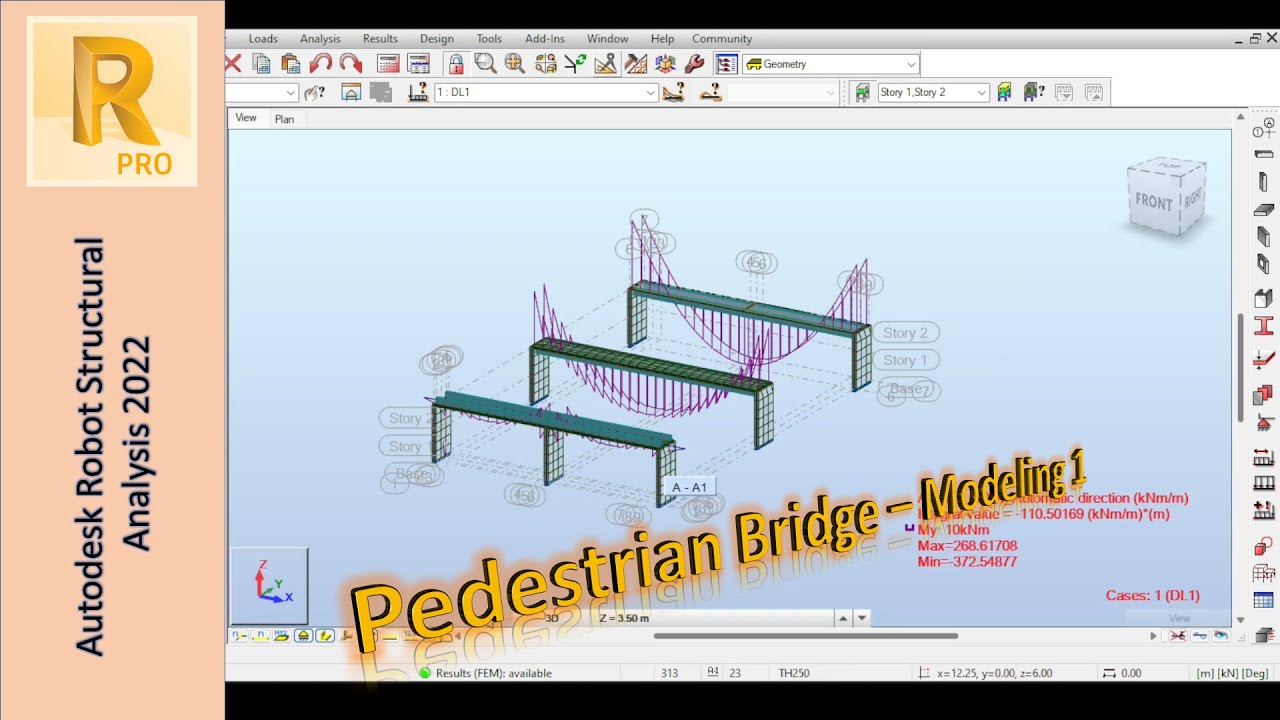Click the Results (FEM): available status

pos(486,673)
